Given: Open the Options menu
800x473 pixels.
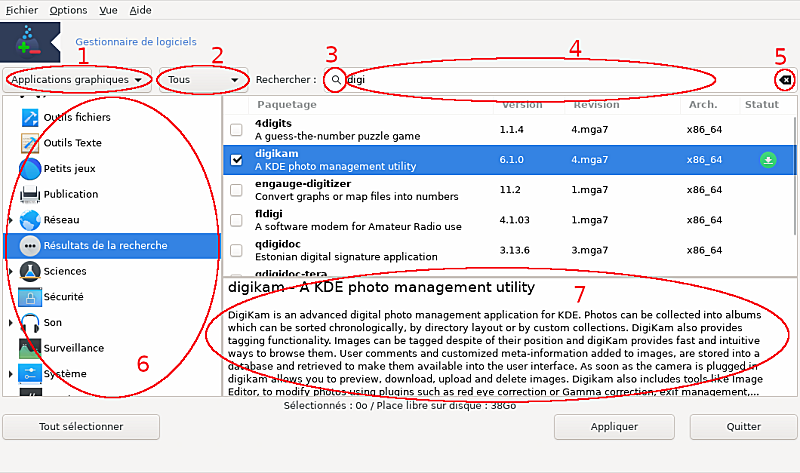Looking at the screenshot, I should 68,9.
